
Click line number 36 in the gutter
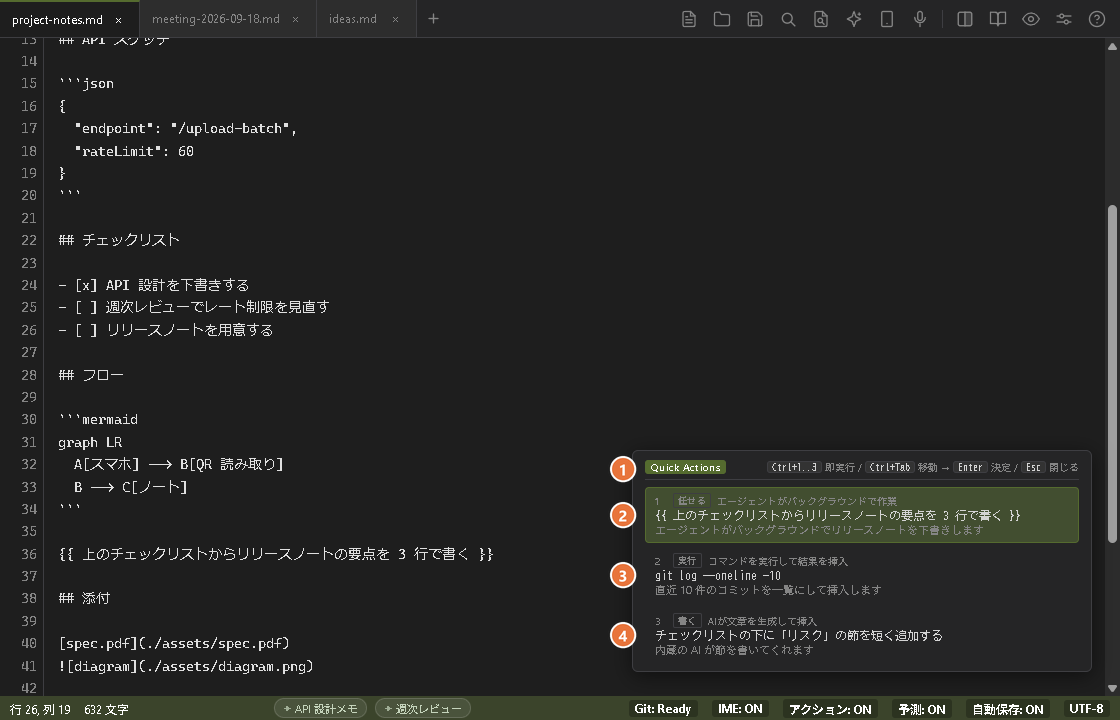(29, 554)
